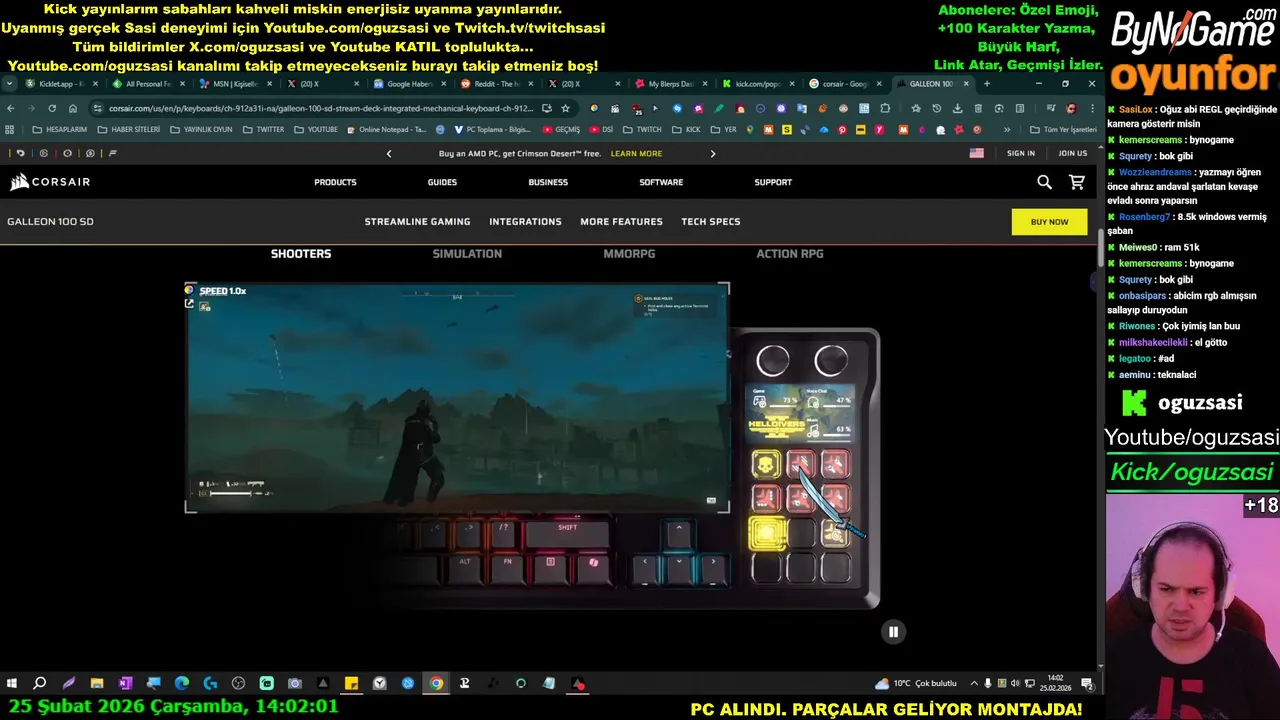Open TWITTER bookmark folder
Screen dimensions: 1280x720
(x=263, y=129)
